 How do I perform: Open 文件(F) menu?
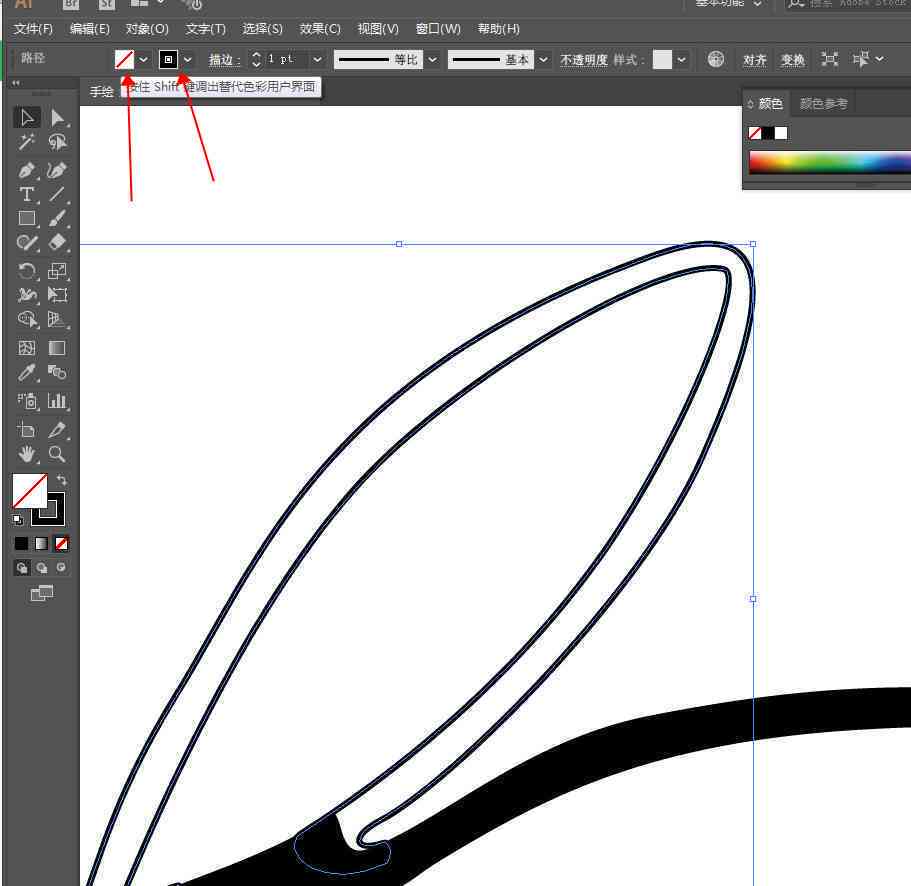(33, 28)
